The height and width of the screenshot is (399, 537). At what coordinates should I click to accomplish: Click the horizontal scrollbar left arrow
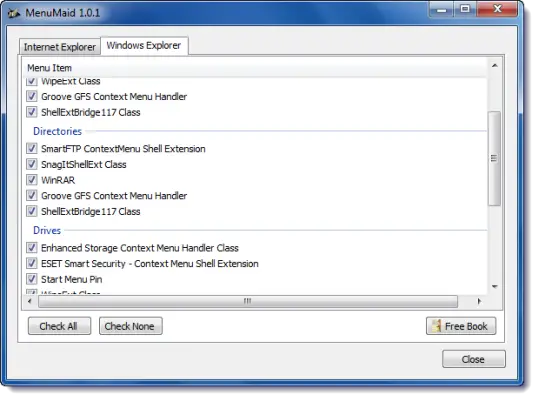(x=29, y=301)
